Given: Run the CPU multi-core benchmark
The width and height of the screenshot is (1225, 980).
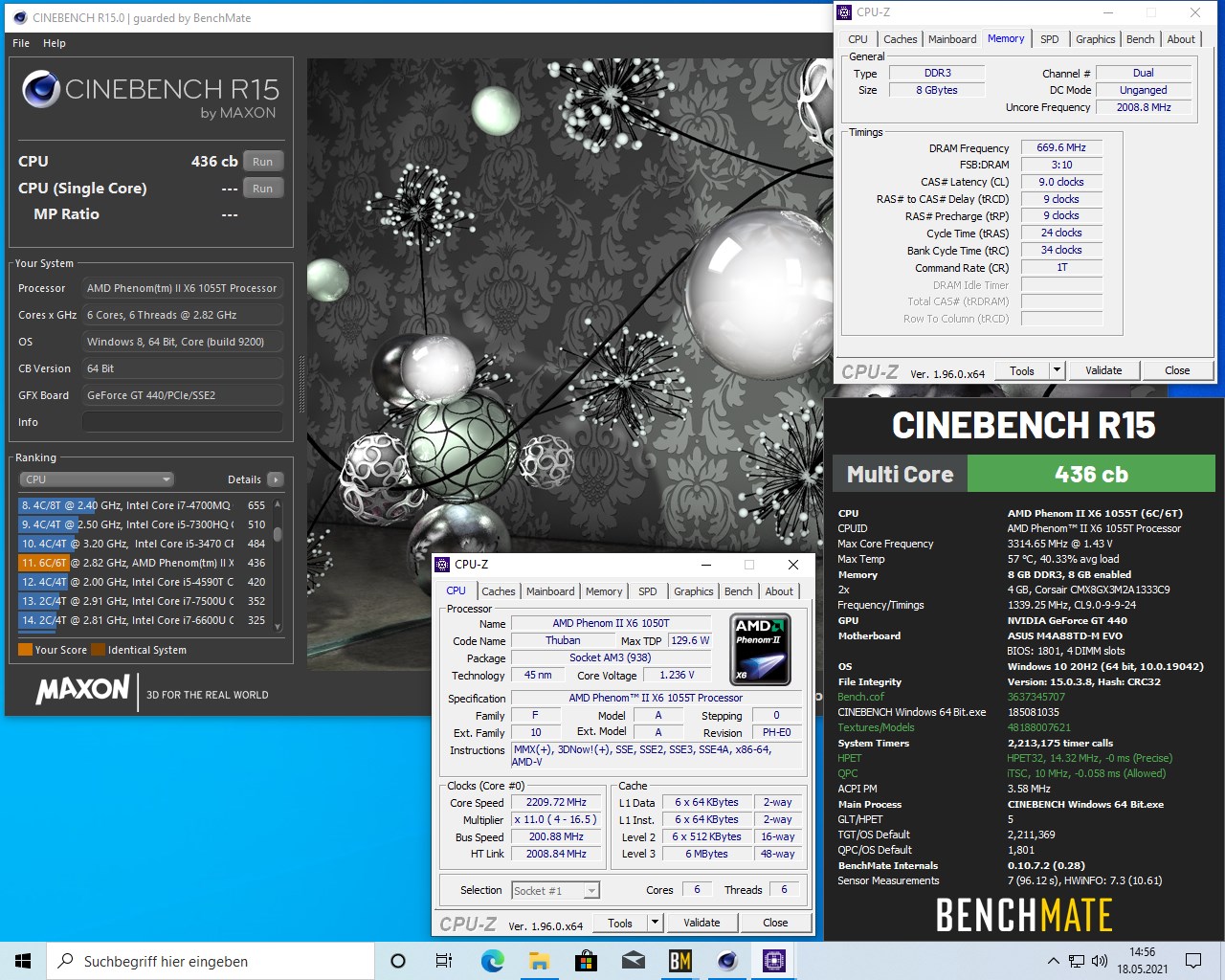Looking at the screenshot, I should [263, 162].
